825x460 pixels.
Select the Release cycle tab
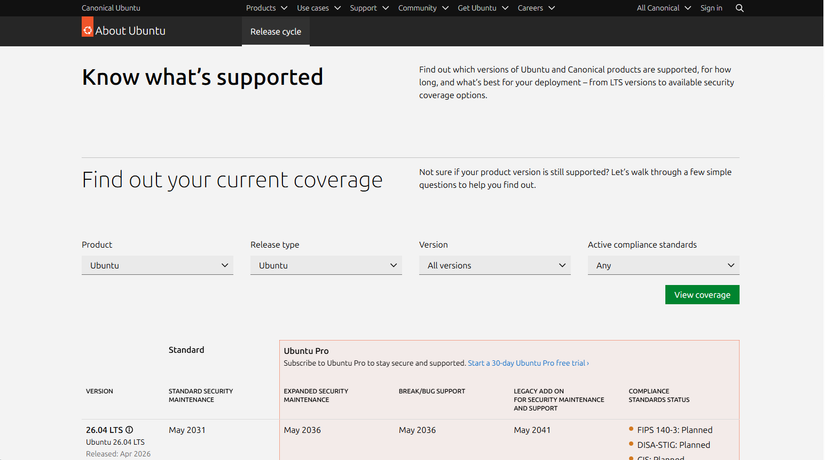click(x=276, y=32)
